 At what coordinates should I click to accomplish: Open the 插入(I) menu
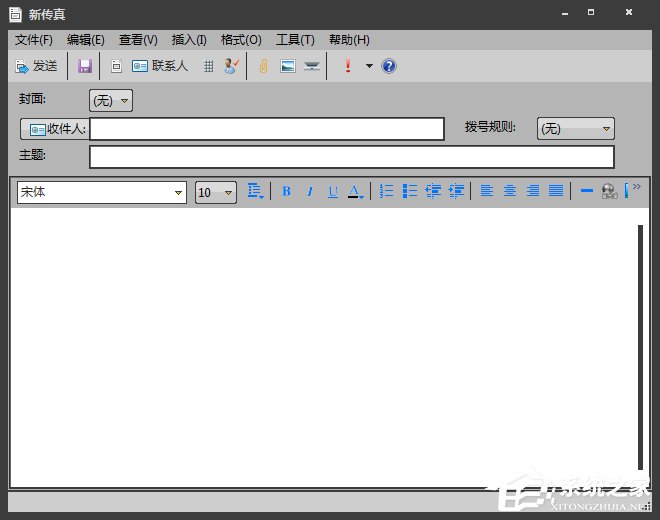pos(189,40)
